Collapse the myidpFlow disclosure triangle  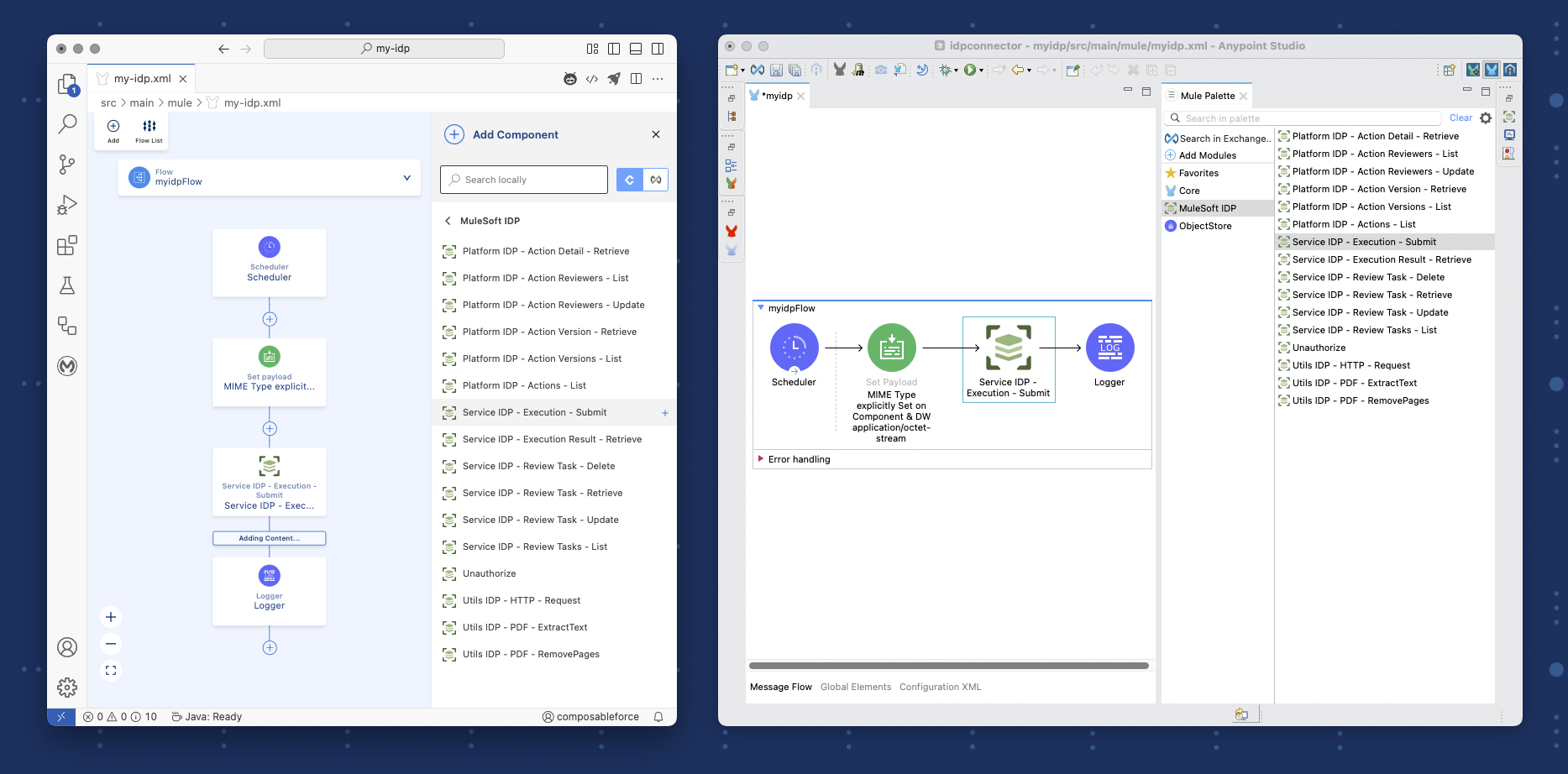click(761, 308)
